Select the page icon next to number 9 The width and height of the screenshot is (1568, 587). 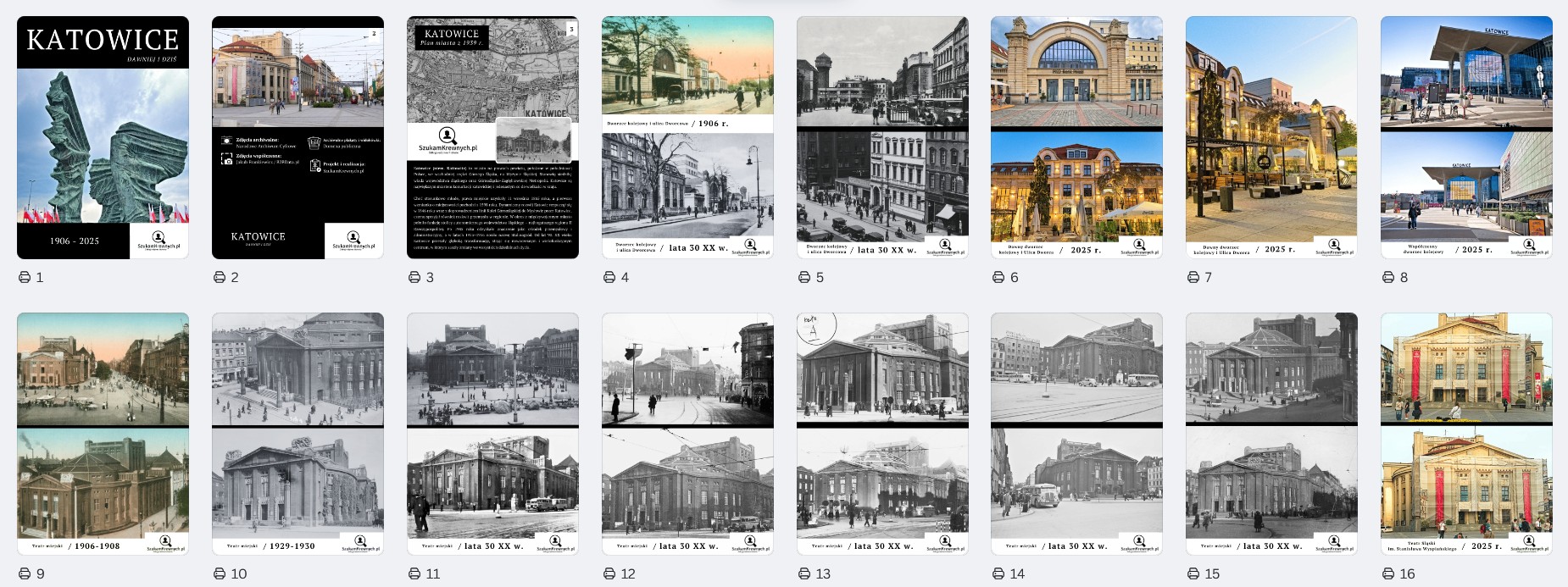(25, 573)
